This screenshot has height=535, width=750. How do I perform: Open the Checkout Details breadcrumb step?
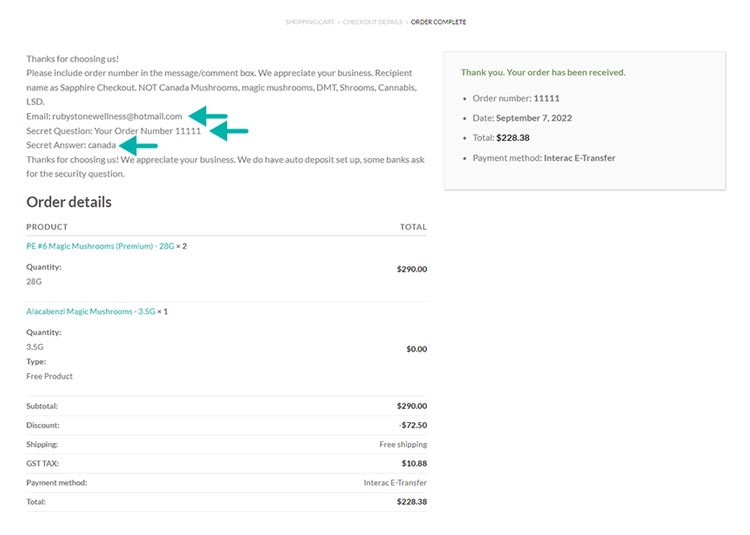pos(372,22)
